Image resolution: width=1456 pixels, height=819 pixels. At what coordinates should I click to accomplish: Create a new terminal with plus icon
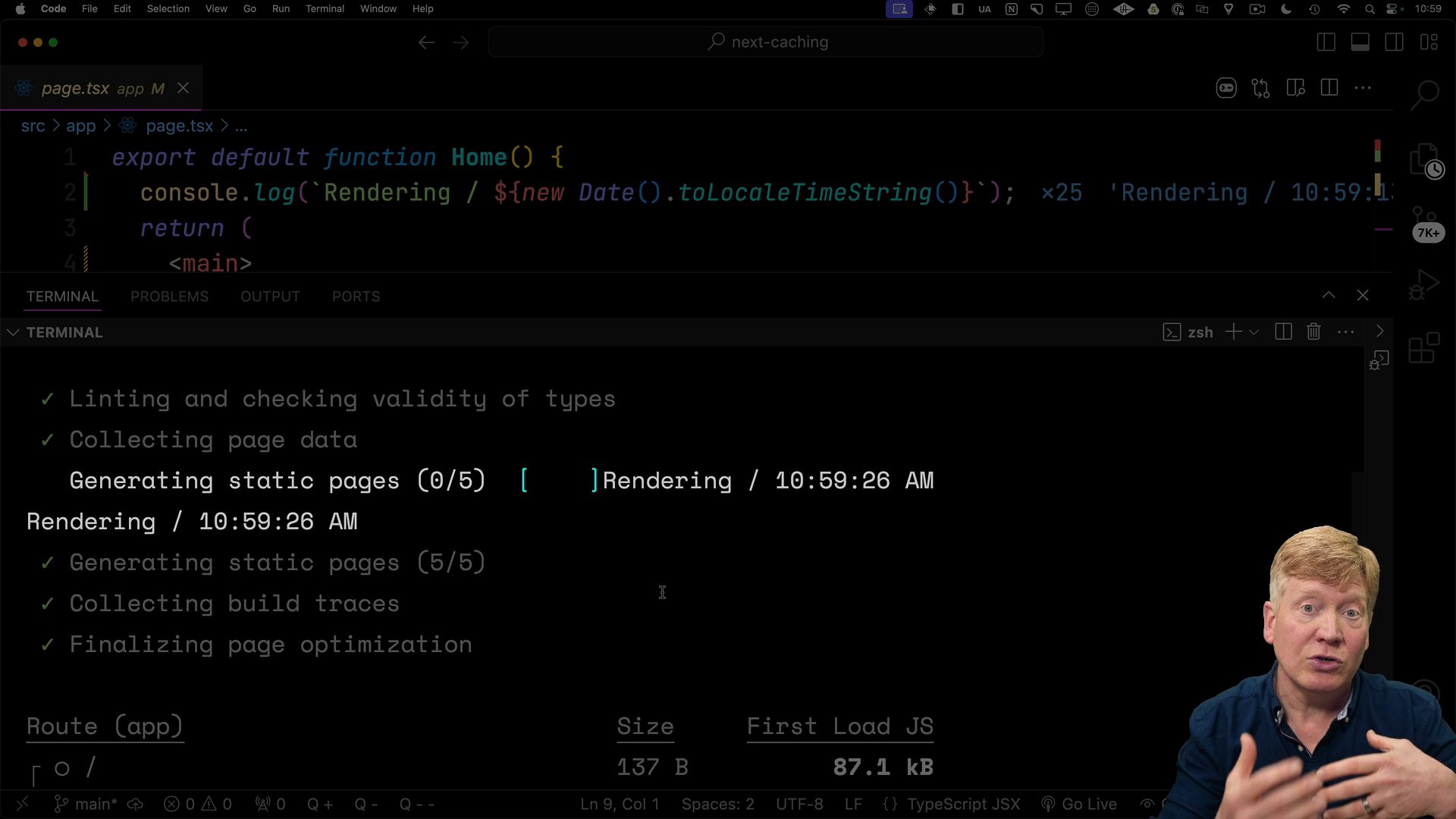(x=1234, y=332)
